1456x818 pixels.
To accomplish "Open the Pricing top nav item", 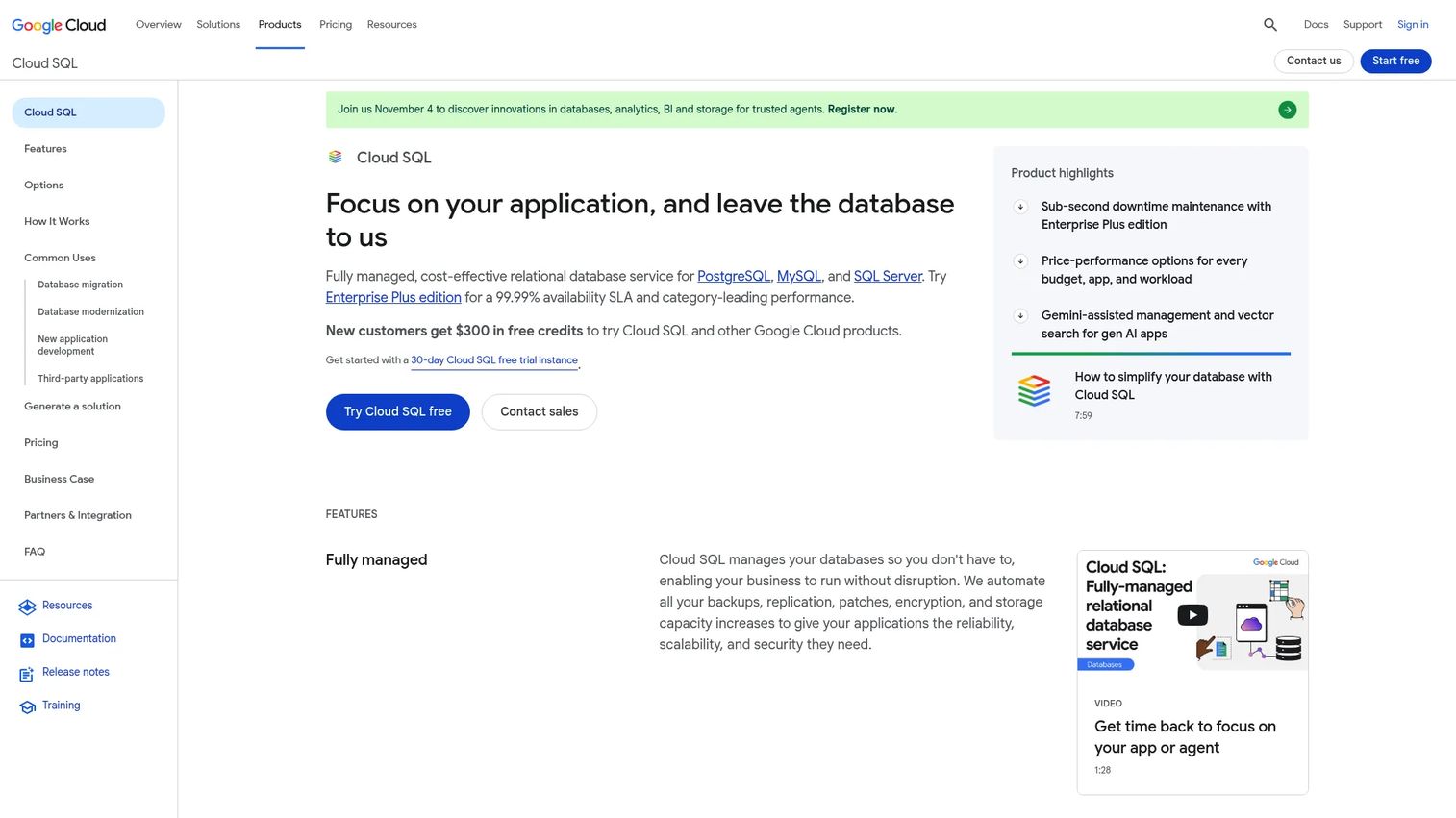I will point(336,25).
